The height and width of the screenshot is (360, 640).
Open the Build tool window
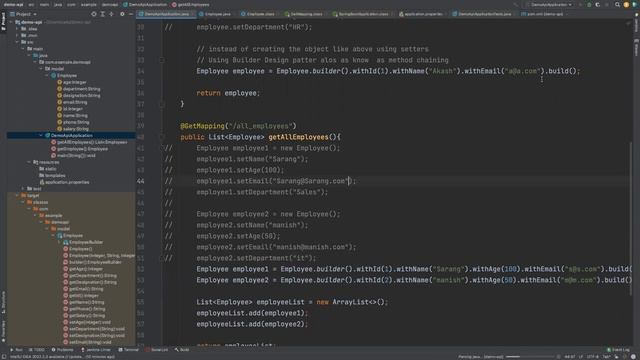182,350
